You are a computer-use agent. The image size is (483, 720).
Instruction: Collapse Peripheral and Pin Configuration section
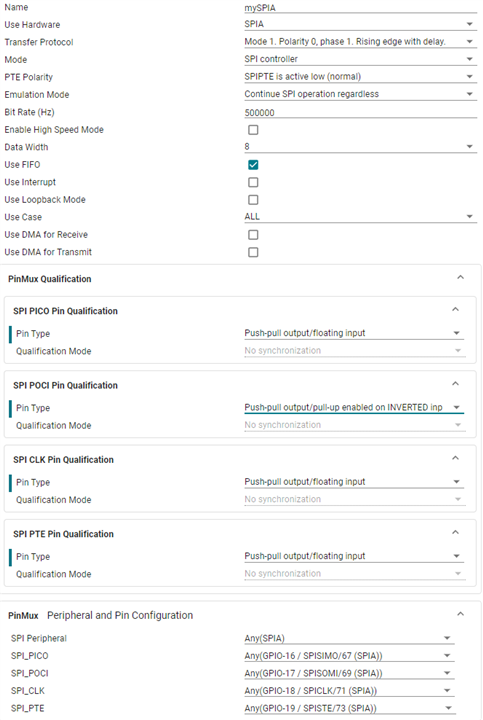461,614
